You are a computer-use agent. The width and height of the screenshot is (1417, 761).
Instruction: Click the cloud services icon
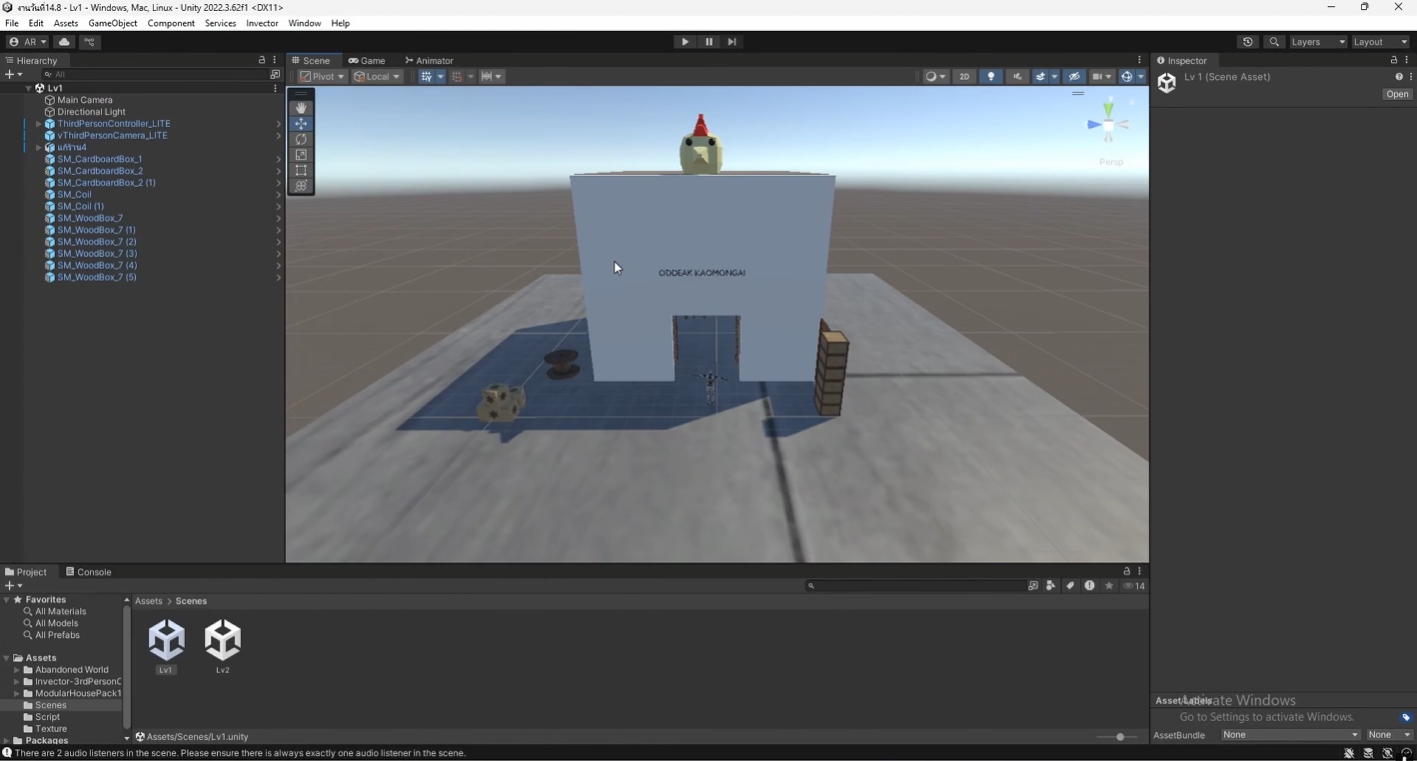(x=64, y=42)
